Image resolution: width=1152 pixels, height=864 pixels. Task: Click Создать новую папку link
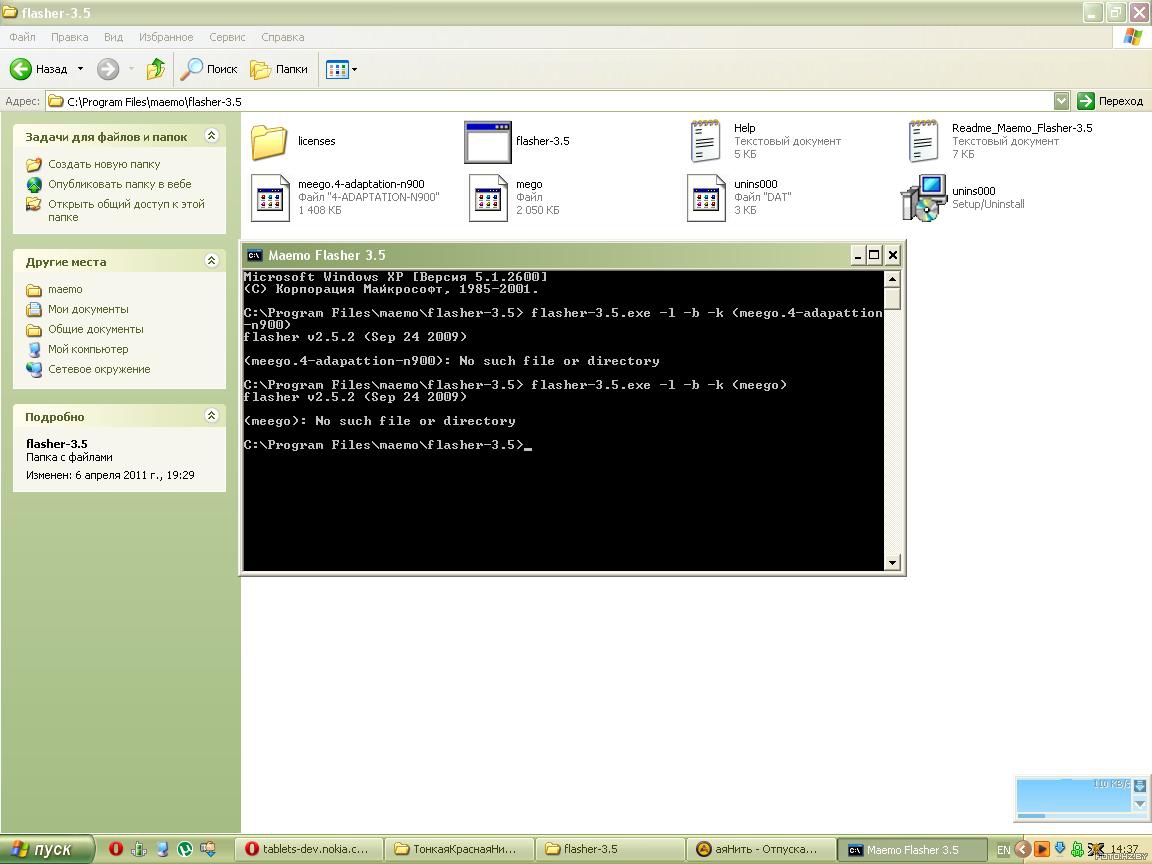coord(104,164)
